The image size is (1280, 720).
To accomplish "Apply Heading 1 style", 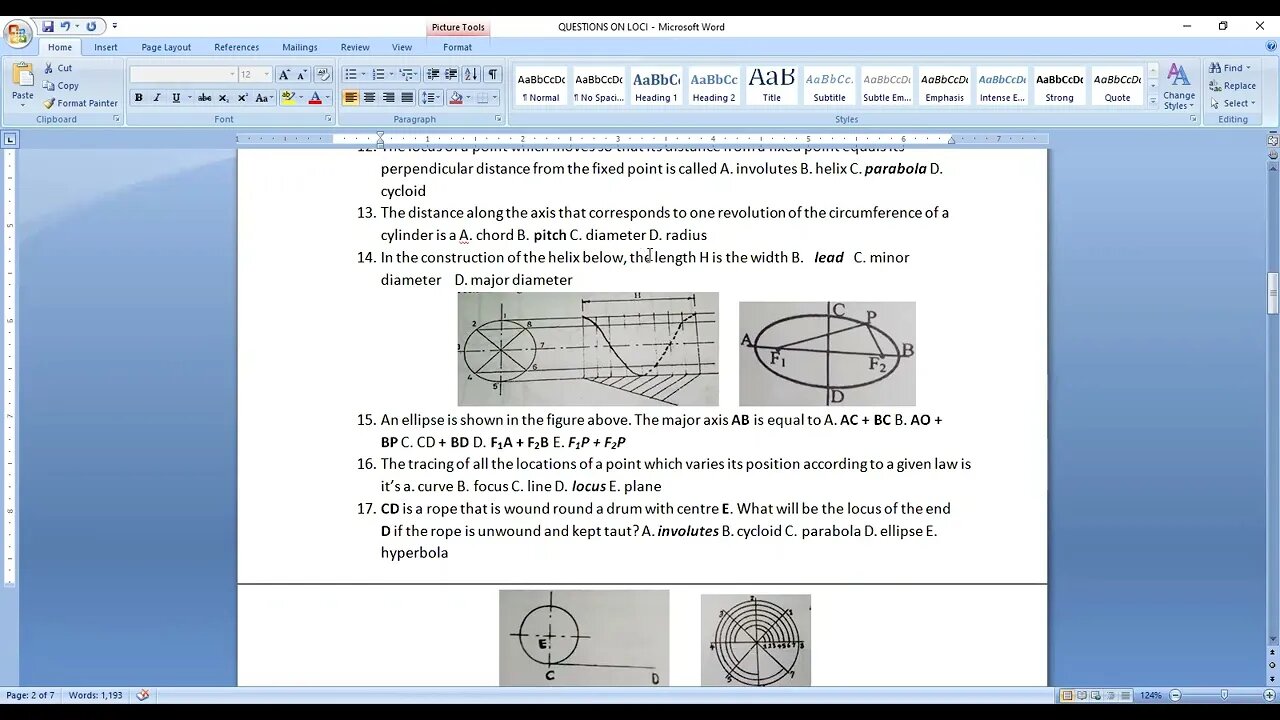I will [x=656, y=86].
